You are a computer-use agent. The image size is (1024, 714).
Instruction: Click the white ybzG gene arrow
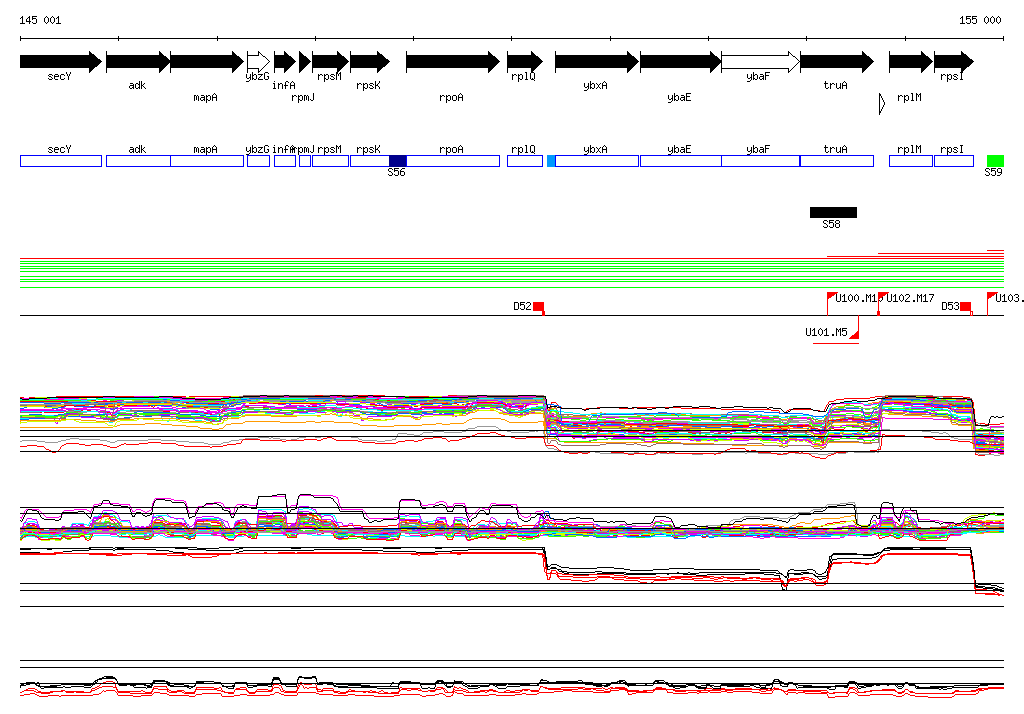pyautogui.click(x=259, y=62)
